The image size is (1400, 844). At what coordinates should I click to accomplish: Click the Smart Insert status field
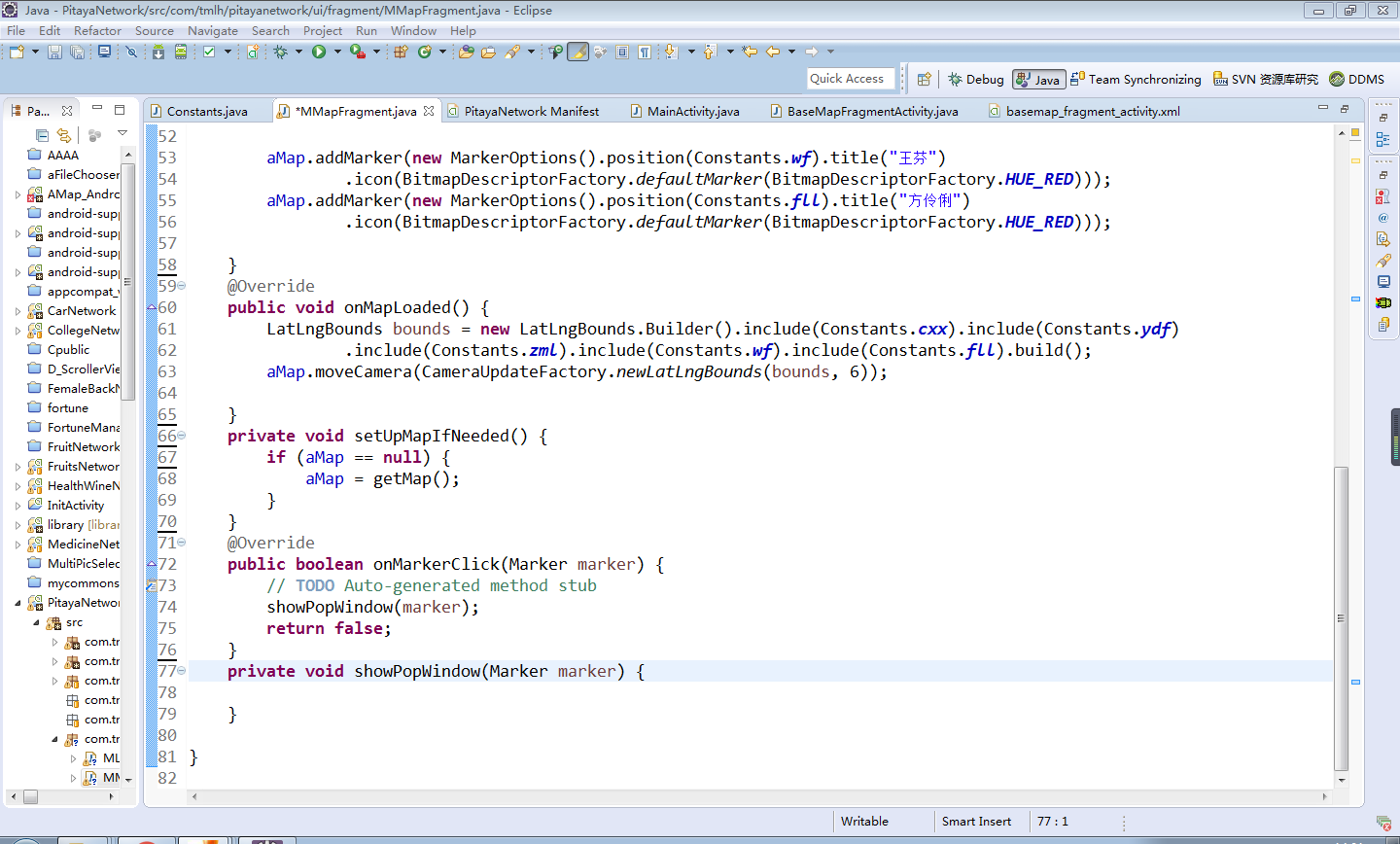(976, 822)
